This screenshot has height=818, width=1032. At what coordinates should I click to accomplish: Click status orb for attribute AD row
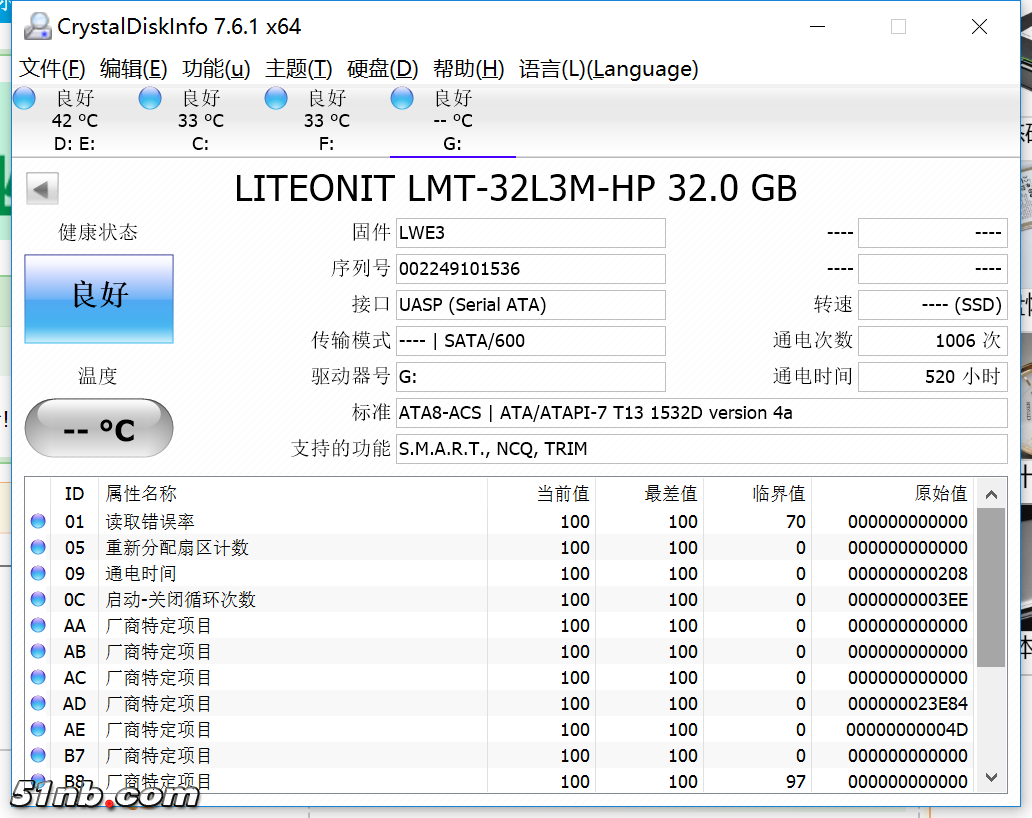(38, 703)
